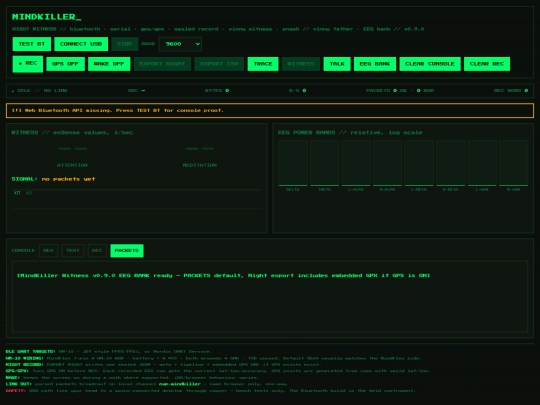Start recording with the REC button
540x405 pixels.
pos(28,64)
